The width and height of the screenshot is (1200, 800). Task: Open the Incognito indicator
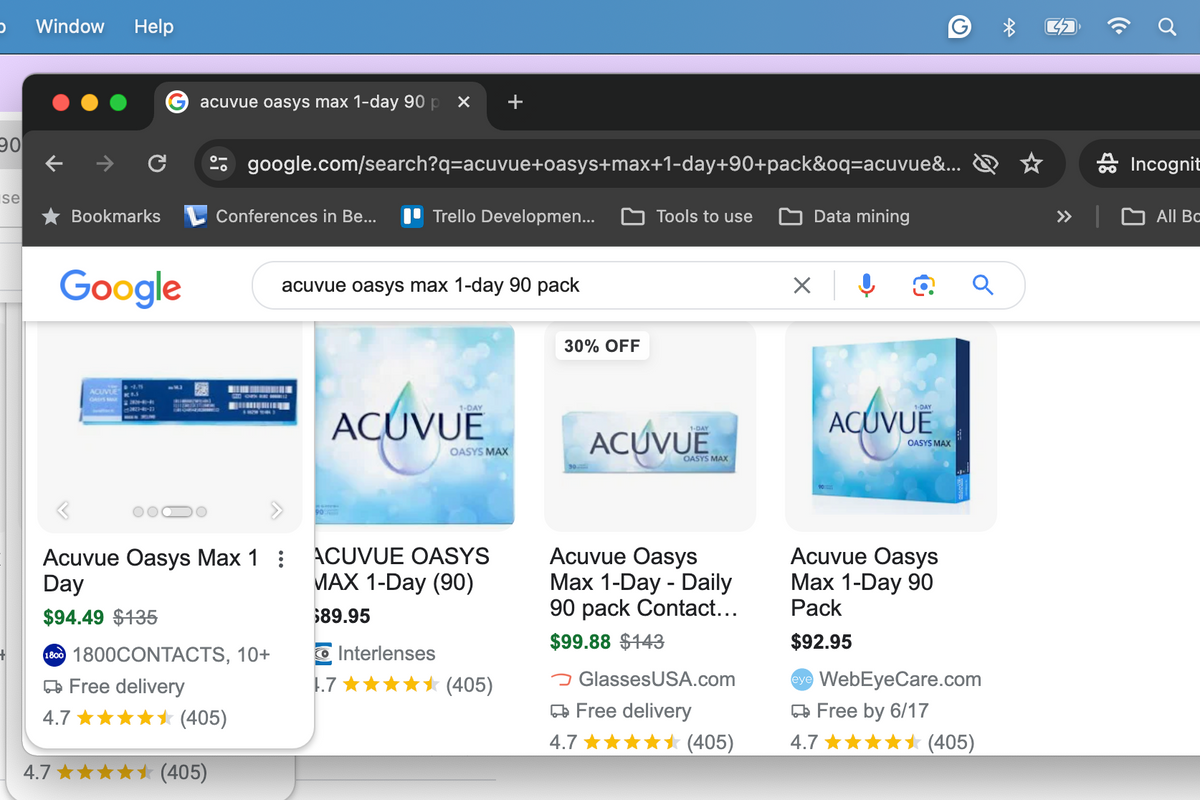click(x=1145, y=164)
